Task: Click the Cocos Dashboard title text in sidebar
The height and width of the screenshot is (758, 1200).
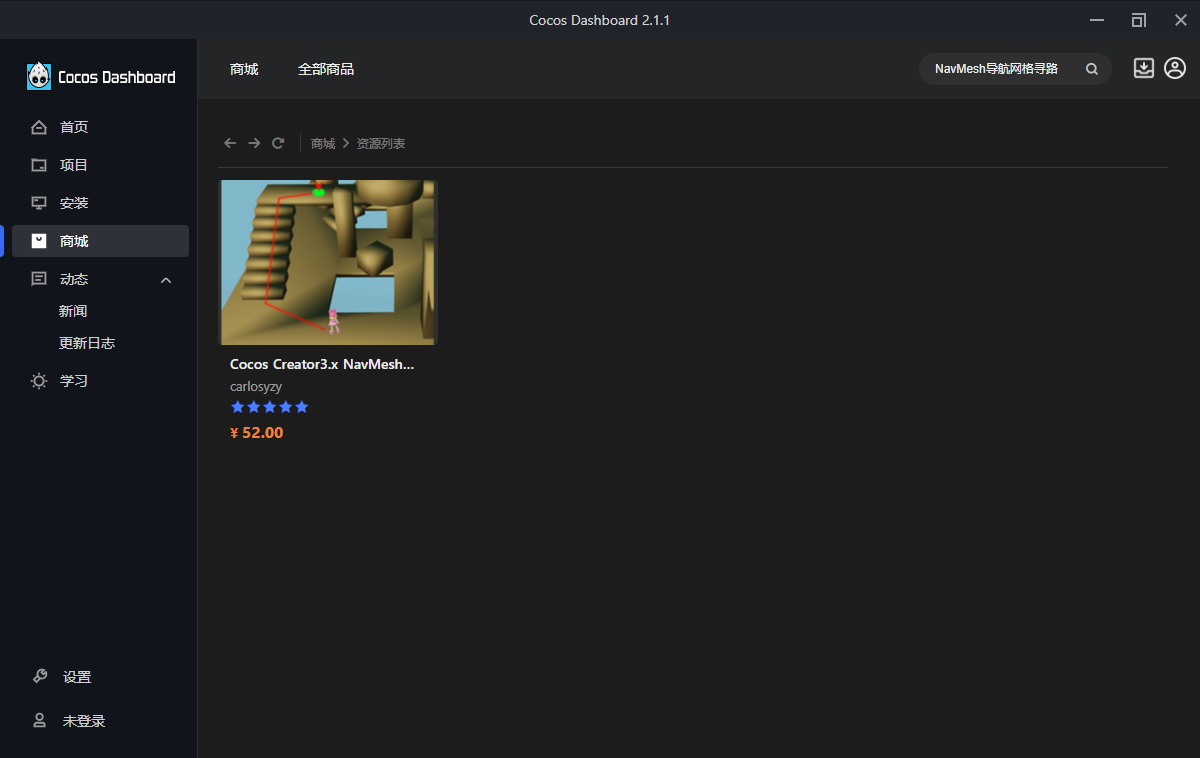Action: 117,77
